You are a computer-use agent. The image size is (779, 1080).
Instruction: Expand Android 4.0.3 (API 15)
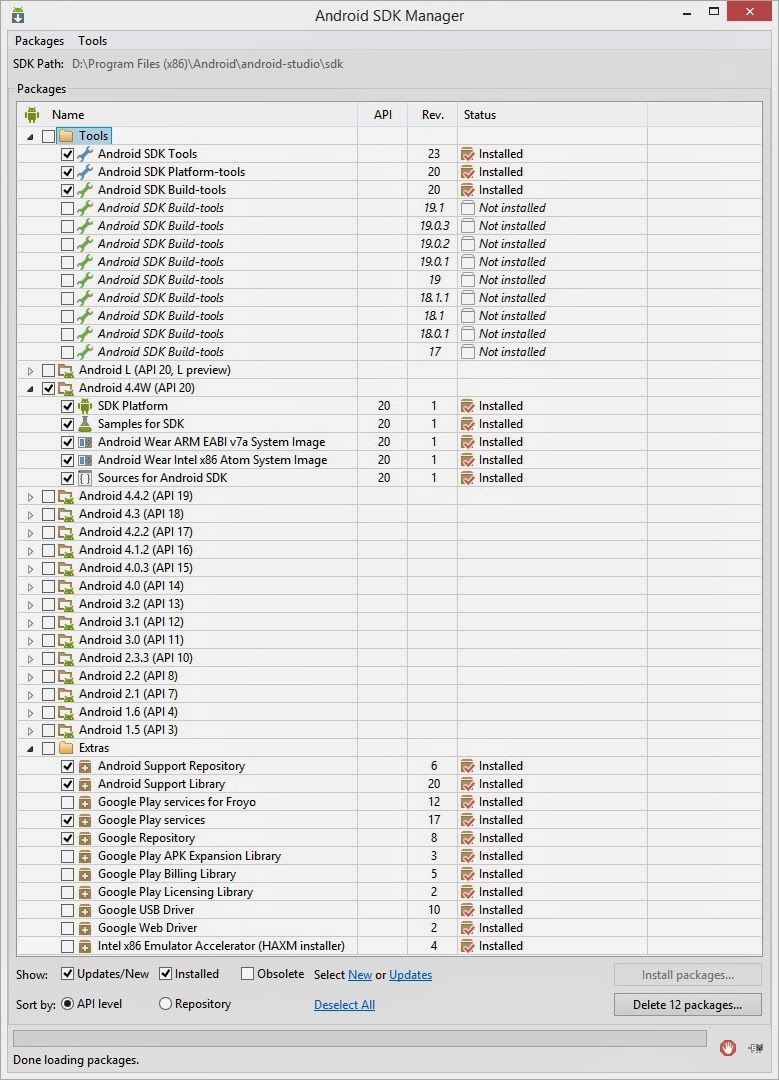coord(30,569)
